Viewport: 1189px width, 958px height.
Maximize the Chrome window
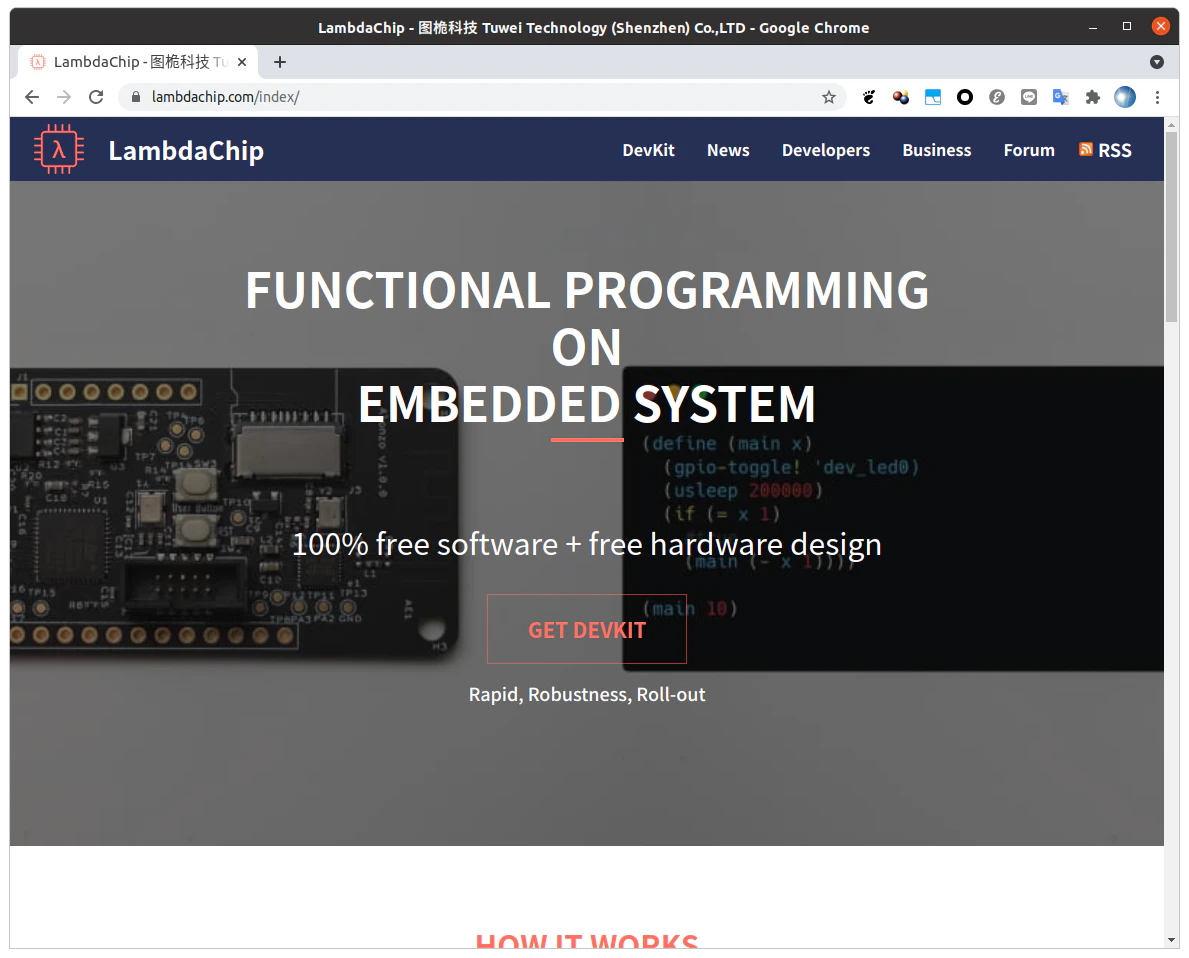click(1127, 27)
